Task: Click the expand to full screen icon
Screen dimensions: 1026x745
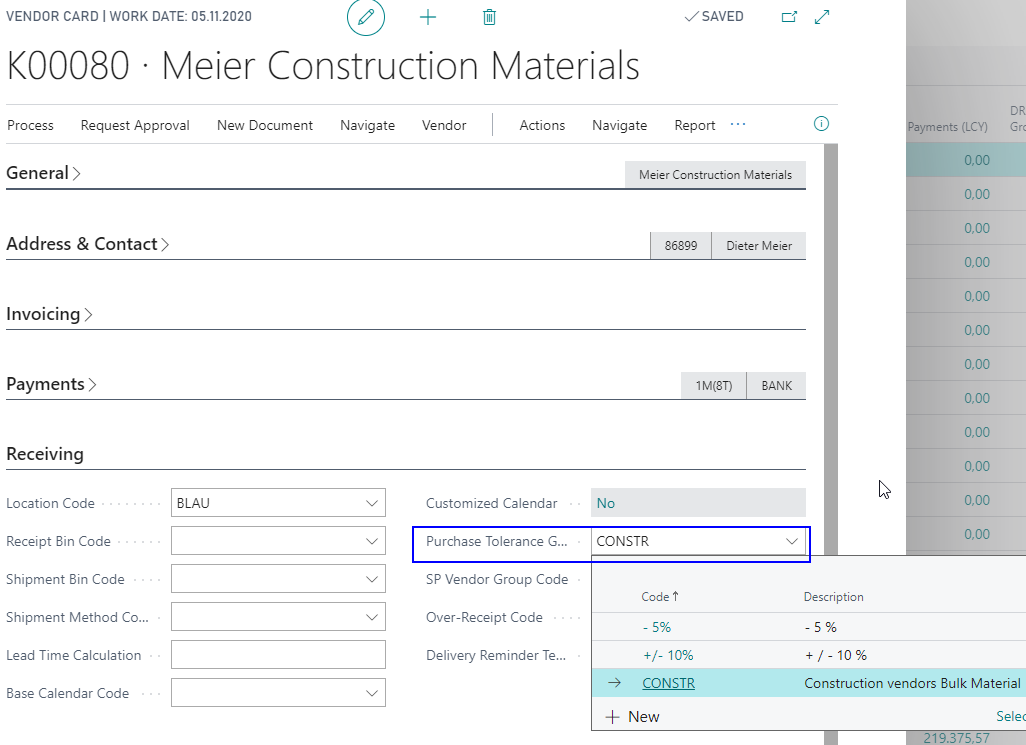Action: [x=822, y=17]
